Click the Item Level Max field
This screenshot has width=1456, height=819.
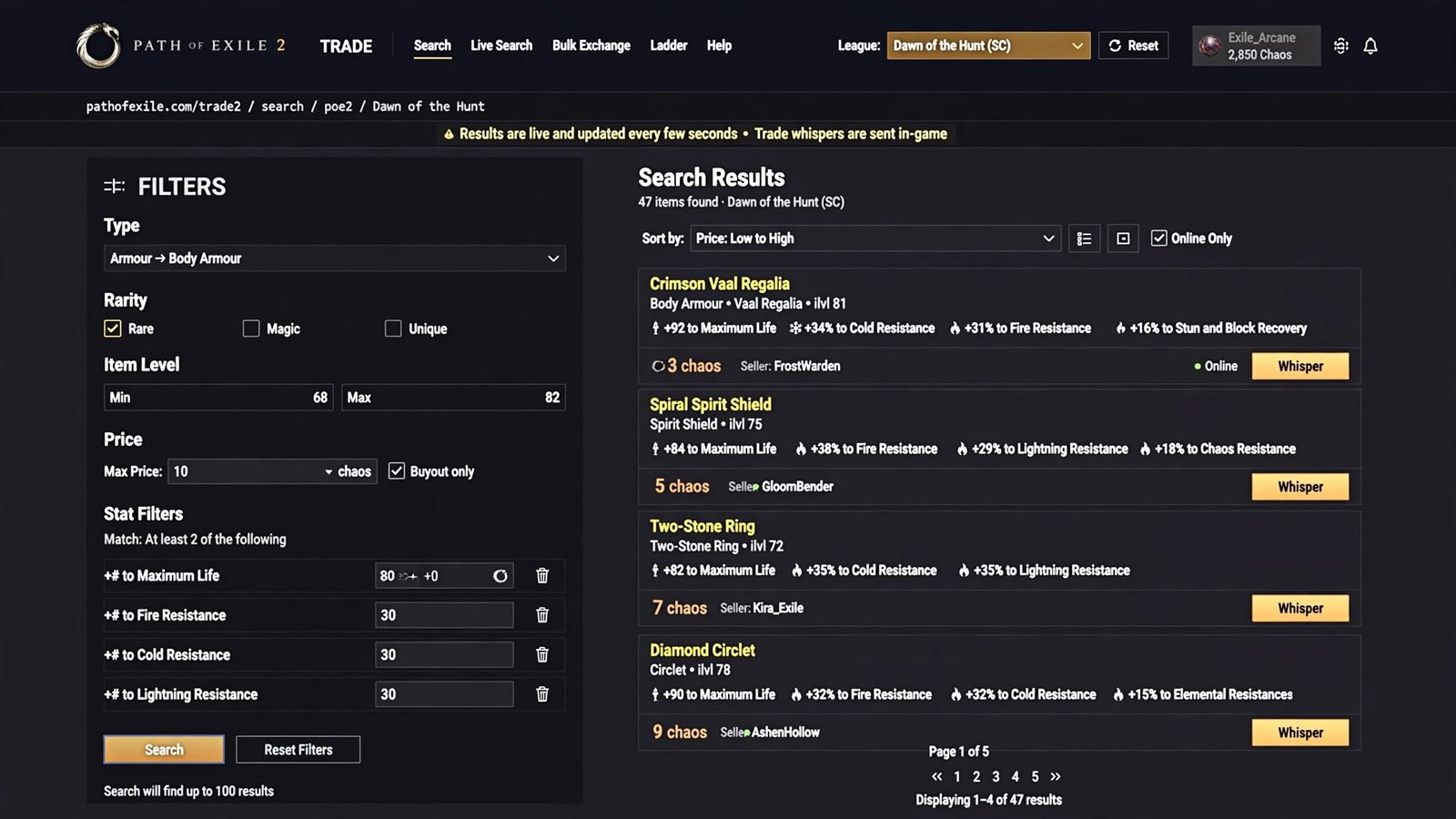(453, 398)
